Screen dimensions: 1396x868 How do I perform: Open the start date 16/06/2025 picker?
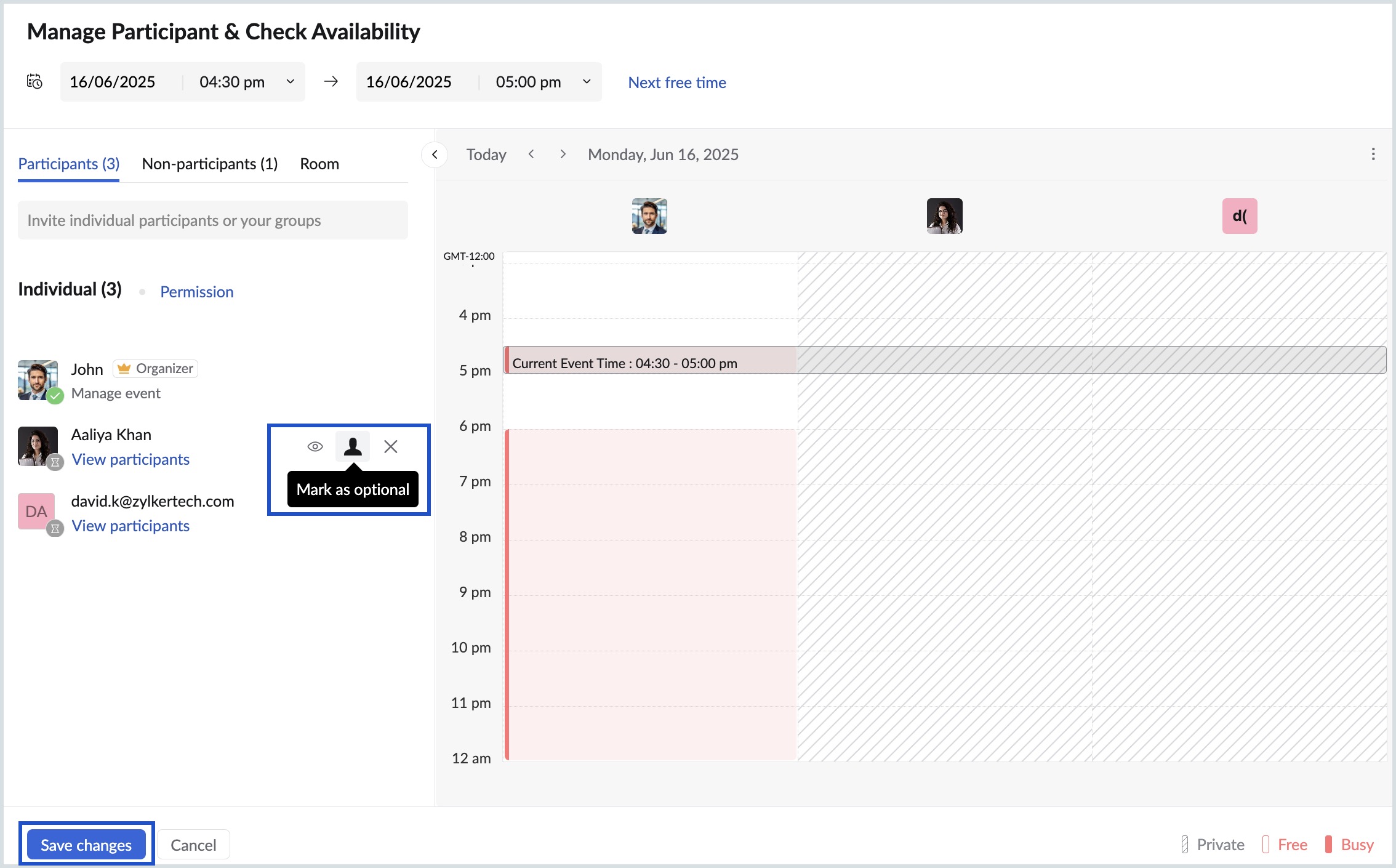click(x=113, y=82)
